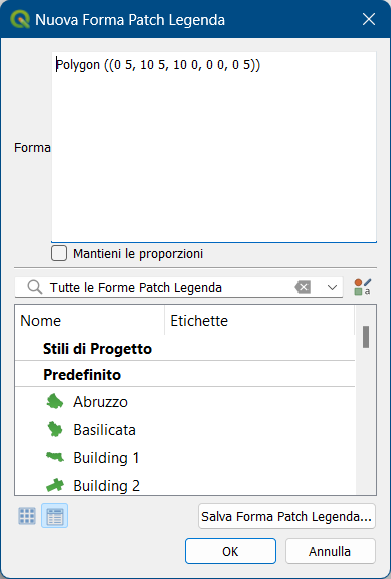The width and height of the screenshot is (391, 579).
Task: Select the Building 1 shape icon
Action: (x=55, y=457)
